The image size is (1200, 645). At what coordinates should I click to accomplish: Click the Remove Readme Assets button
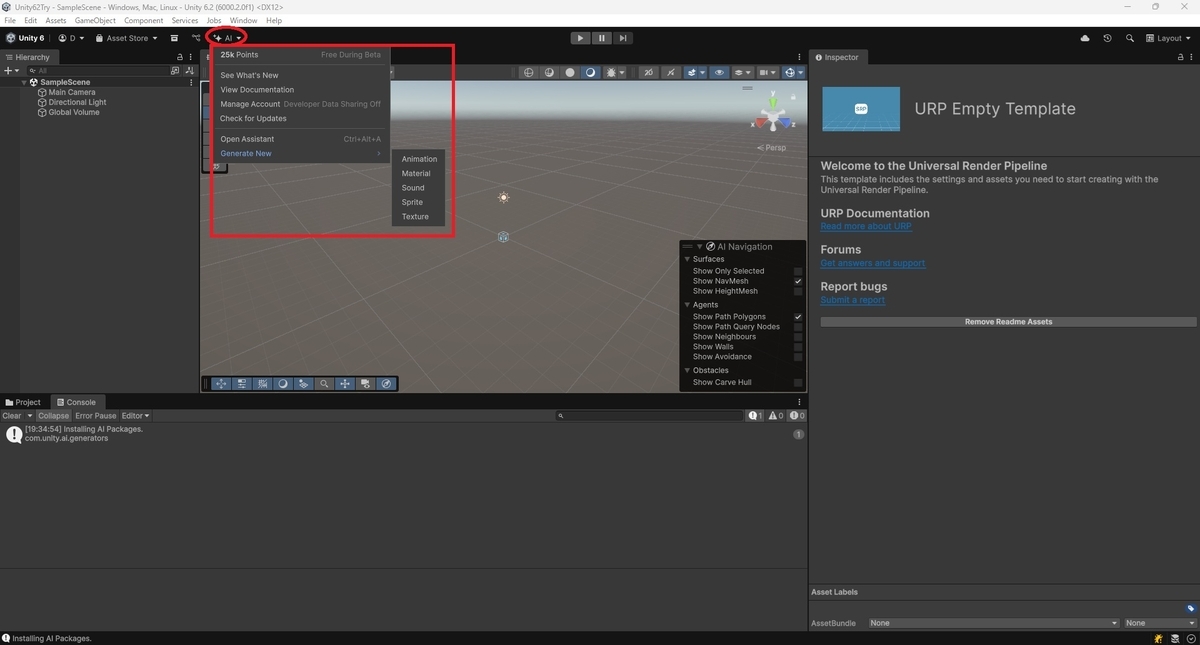pos(1007,321)
